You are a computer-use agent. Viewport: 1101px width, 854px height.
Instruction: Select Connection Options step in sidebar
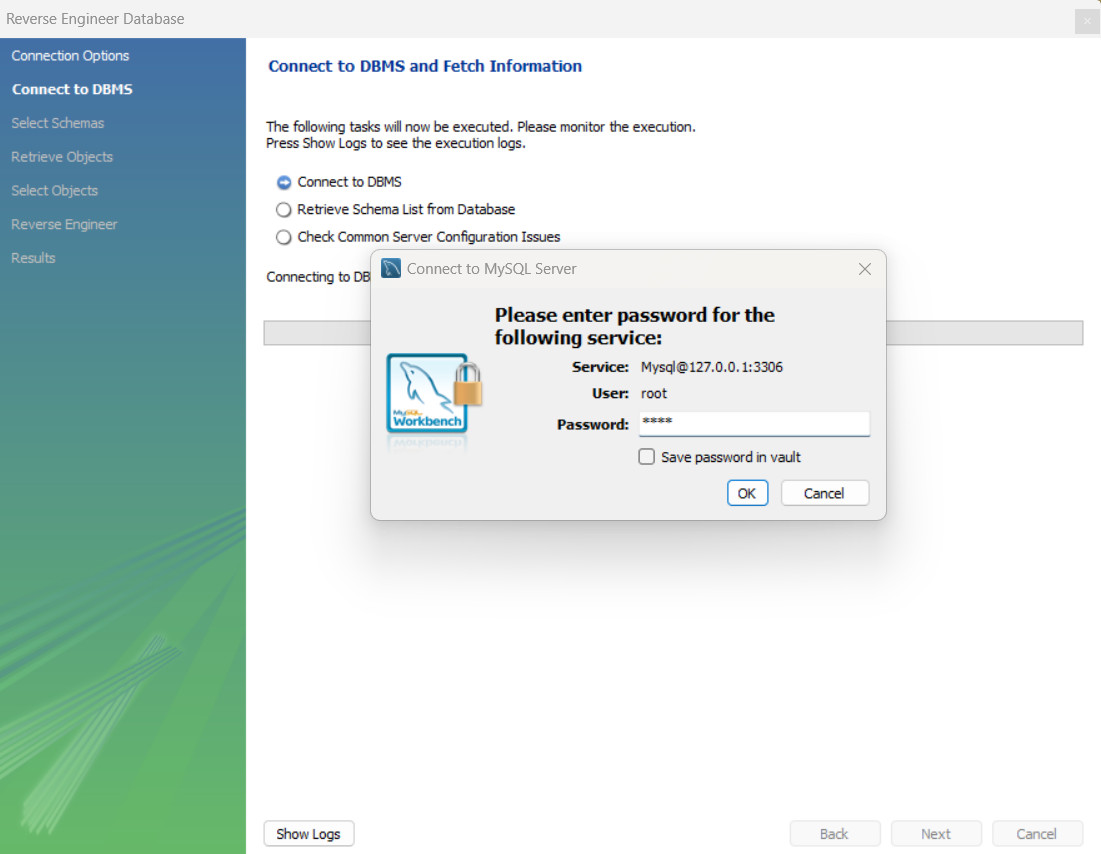tap(70, 55)
